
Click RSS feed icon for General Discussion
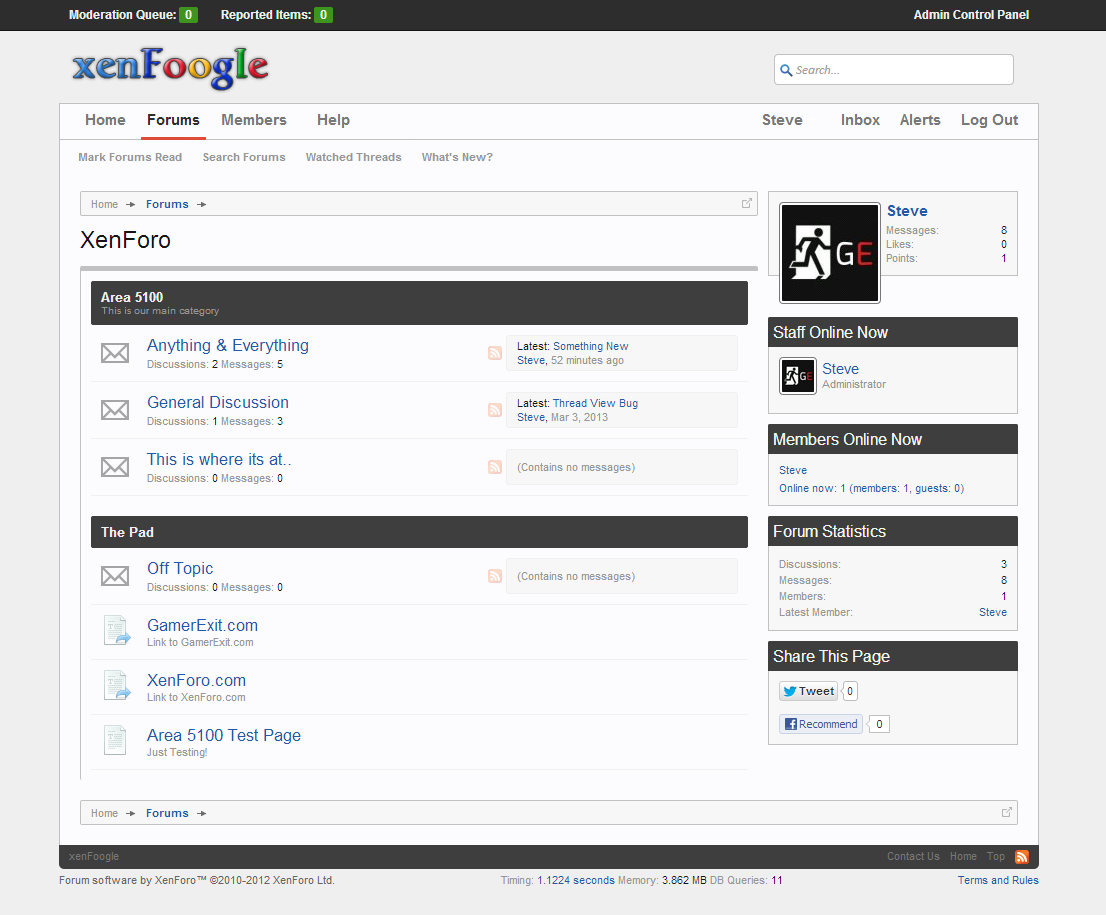(494, 410)
